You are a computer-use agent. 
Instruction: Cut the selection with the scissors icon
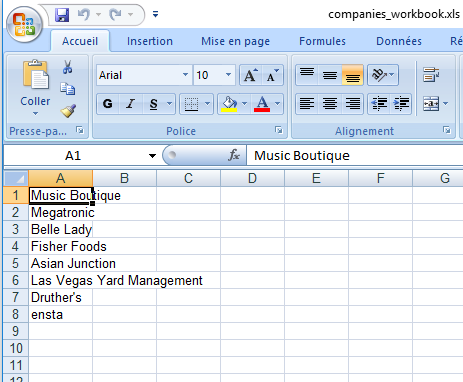68,67
